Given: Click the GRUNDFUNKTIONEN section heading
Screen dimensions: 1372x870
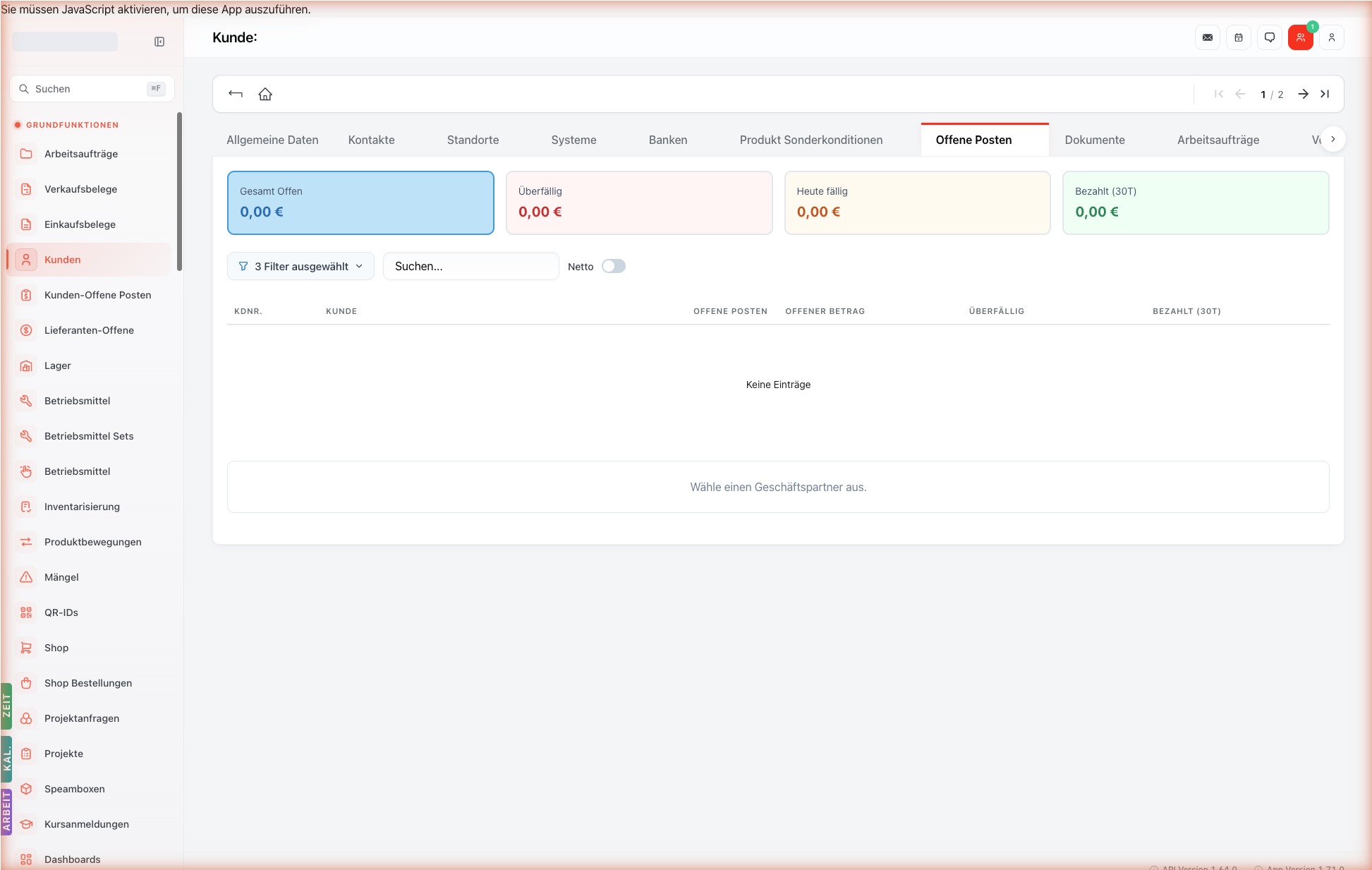Looking at the screenshot, I should coord(72,125).
